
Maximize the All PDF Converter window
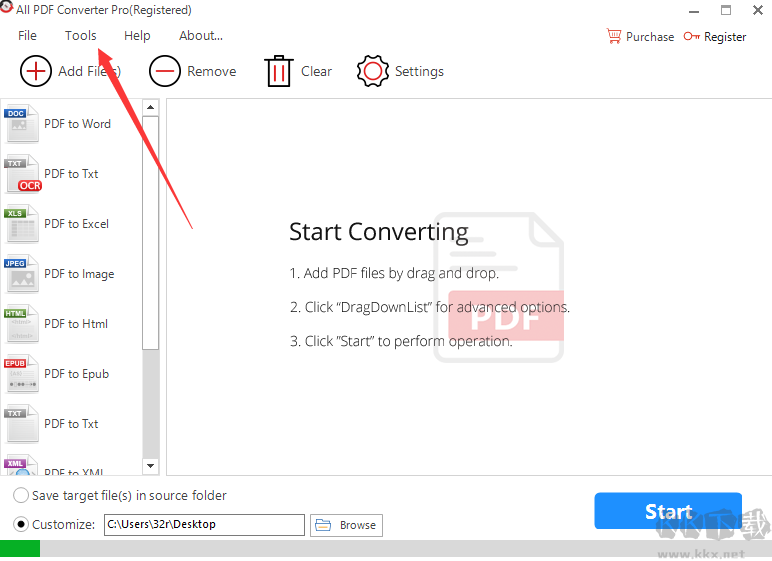(x=726, y=10)
